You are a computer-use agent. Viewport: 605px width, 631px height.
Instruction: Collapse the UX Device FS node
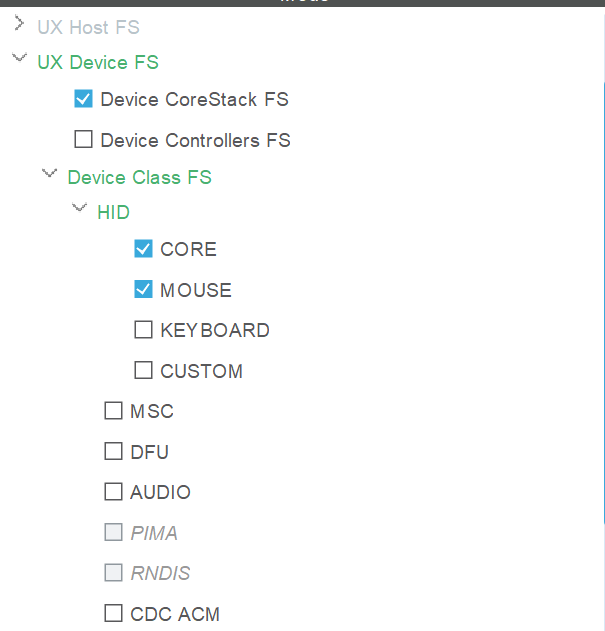click(19, 60)
